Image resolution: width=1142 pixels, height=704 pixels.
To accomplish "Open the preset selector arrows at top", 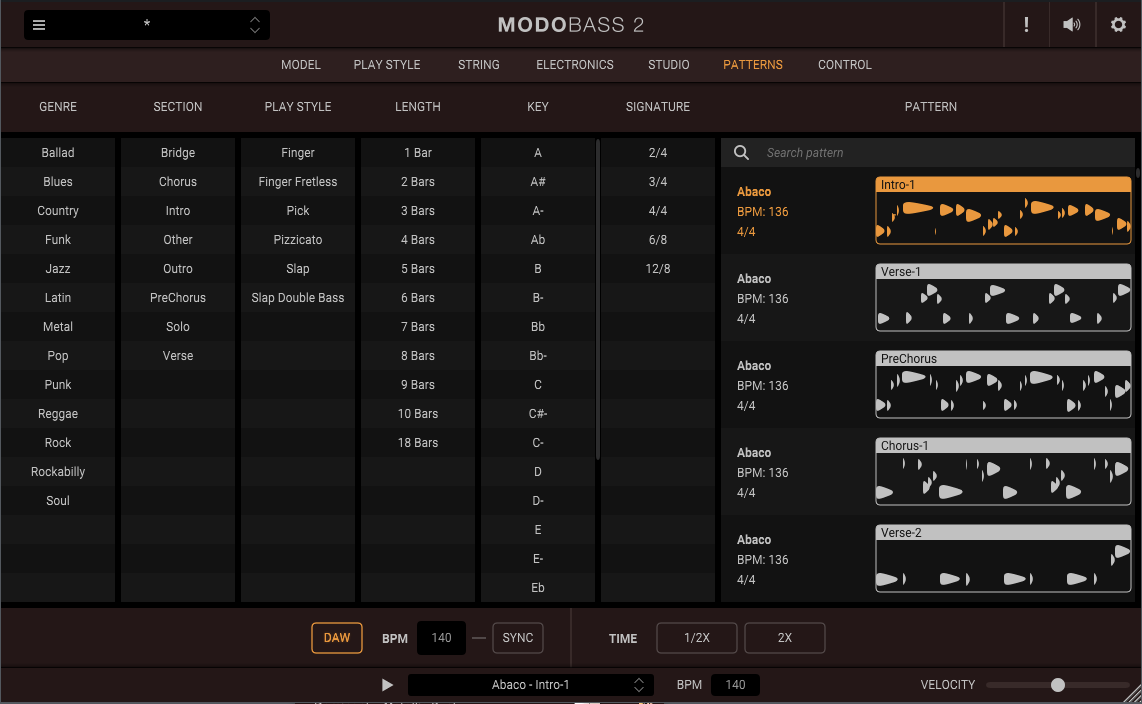I will (x=255, y=25).
